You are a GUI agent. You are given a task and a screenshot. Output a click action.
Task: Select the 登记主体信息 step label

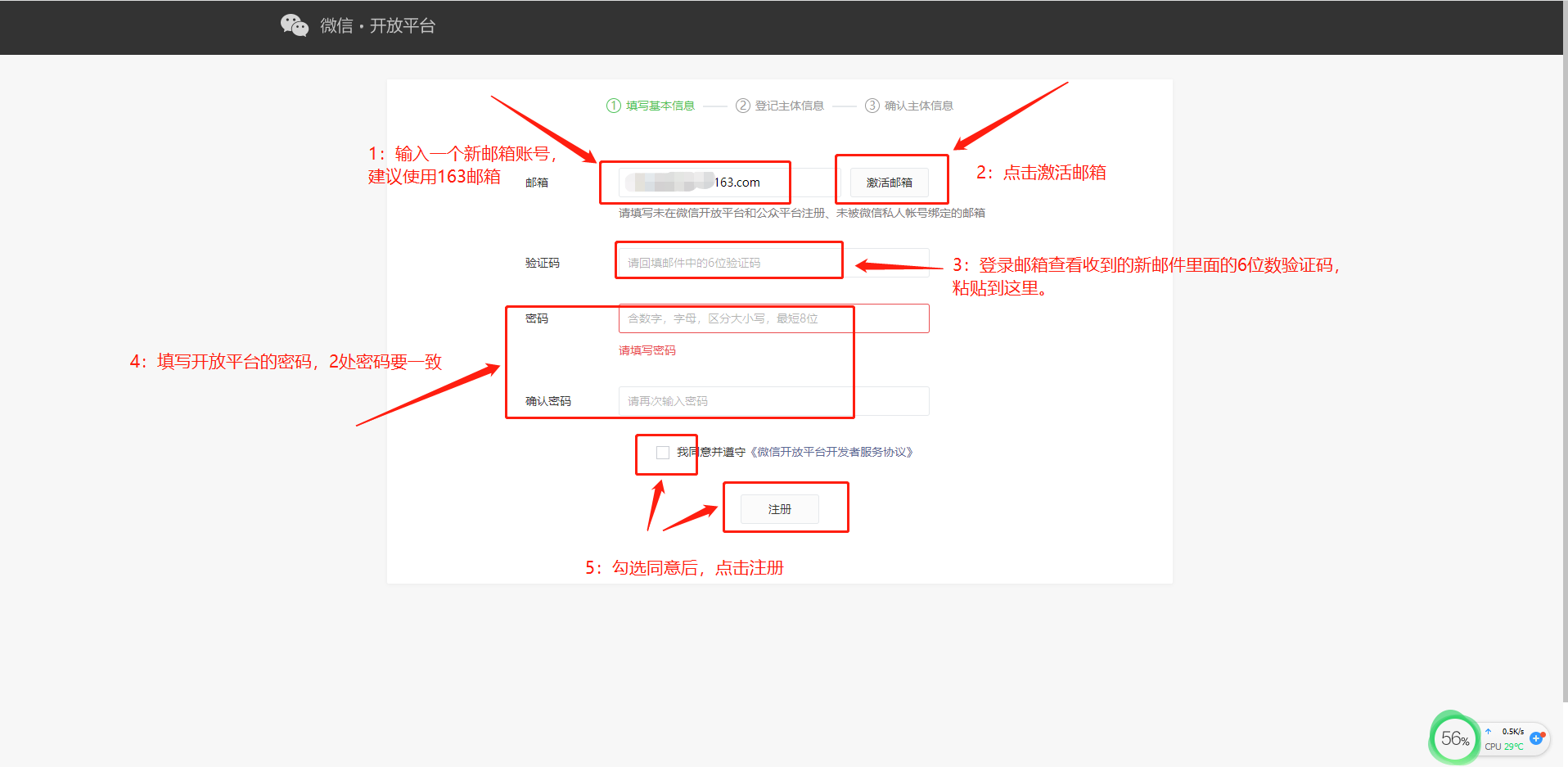click(x=789, y=106)
